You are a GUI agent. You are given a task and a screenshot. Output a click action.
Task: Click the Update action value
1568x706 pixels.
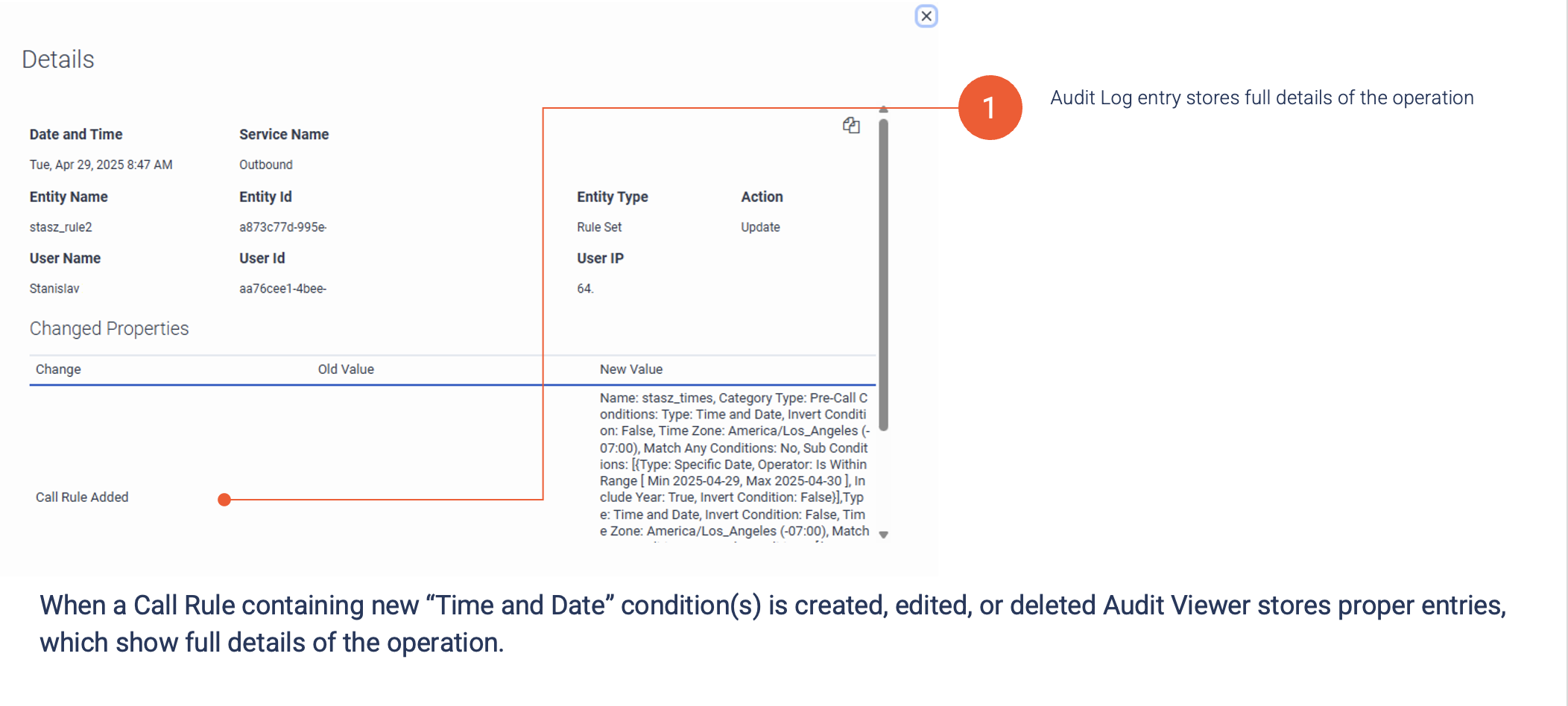pos(760,227)
